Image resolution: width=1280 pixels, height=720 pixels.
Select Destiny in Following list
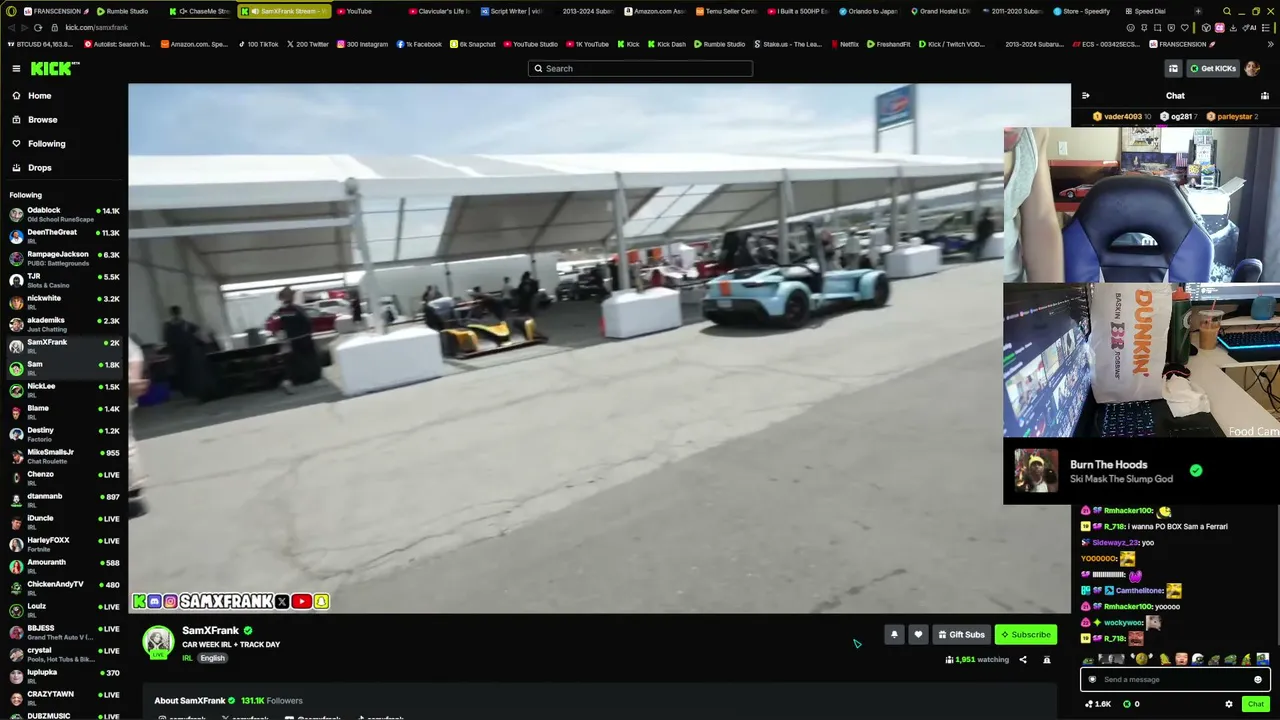[x=64, y=434]
